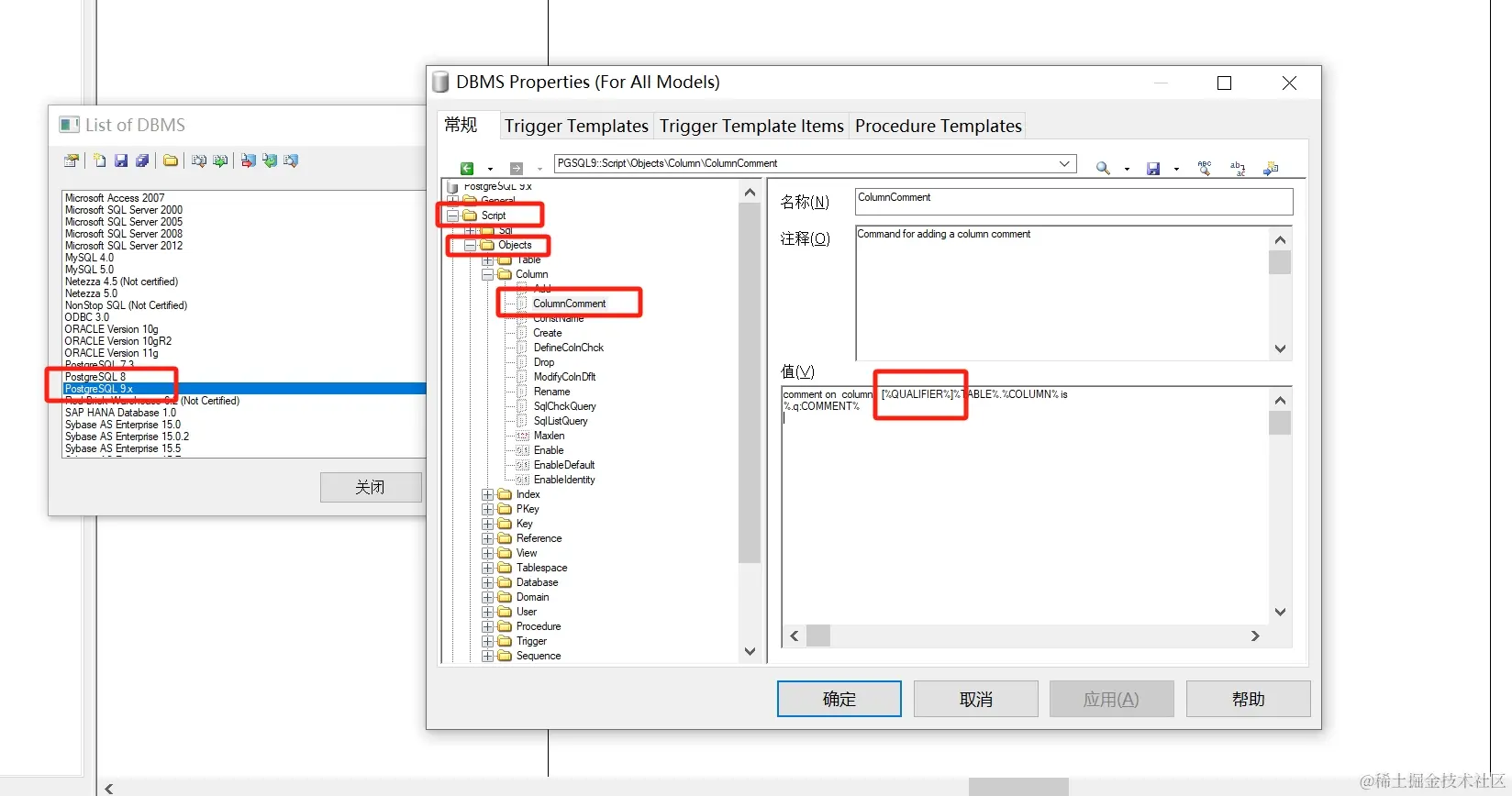Click the rightmost toolbar icon in DBMS Properties
This screenshot has height=796, width=1512.
(x=1271, y=168)
